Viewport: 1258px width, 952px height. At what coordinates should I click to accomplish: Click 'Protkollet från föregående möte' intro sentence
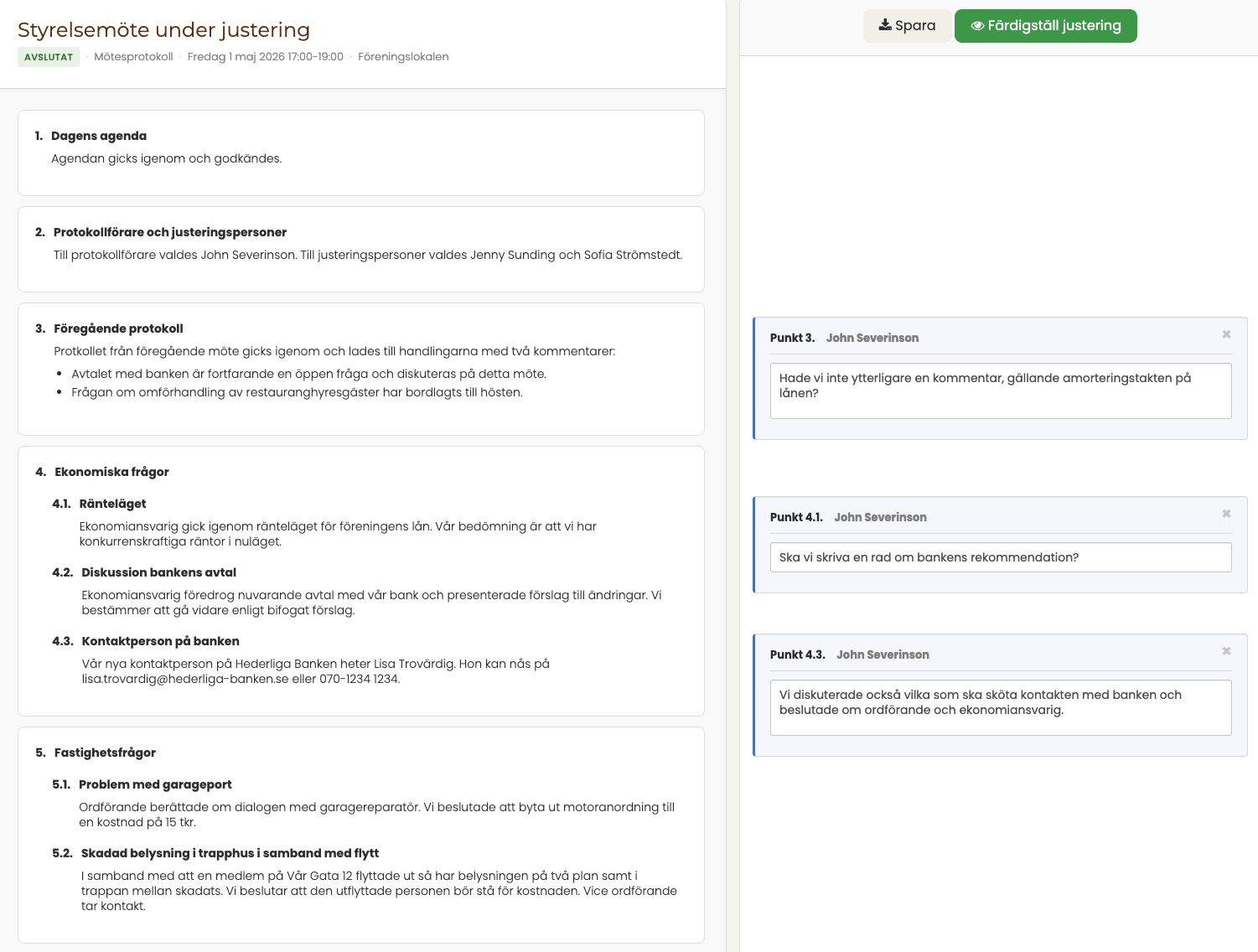tap(334, 351)
